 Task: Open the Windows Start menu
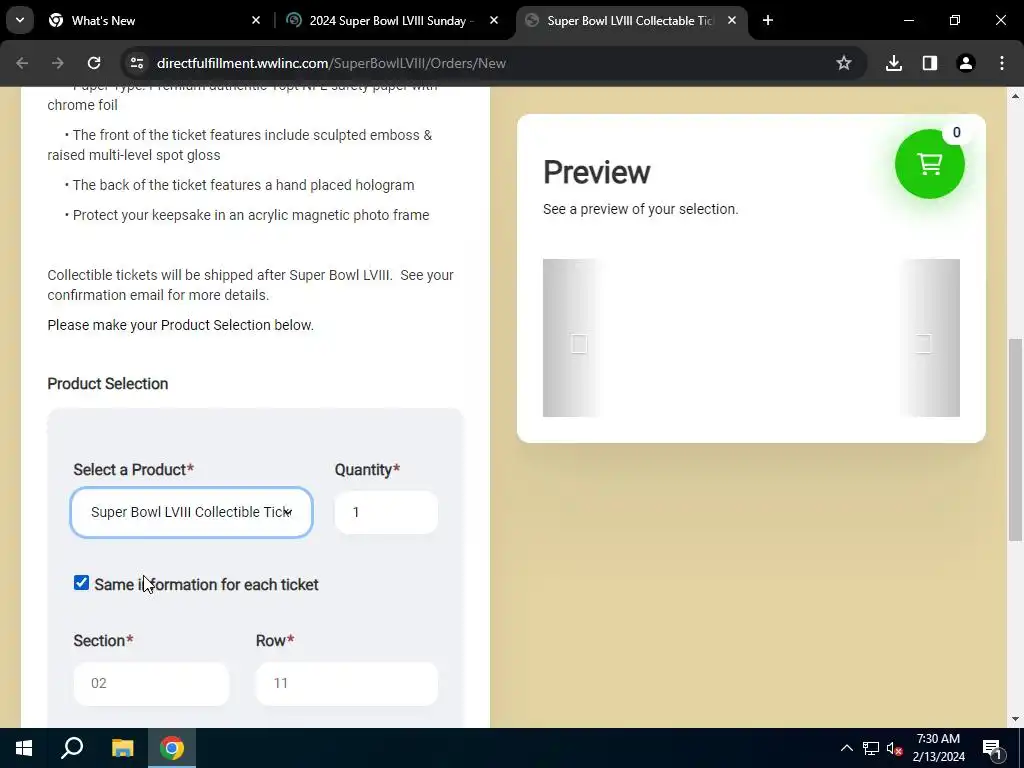click(24, 748)
